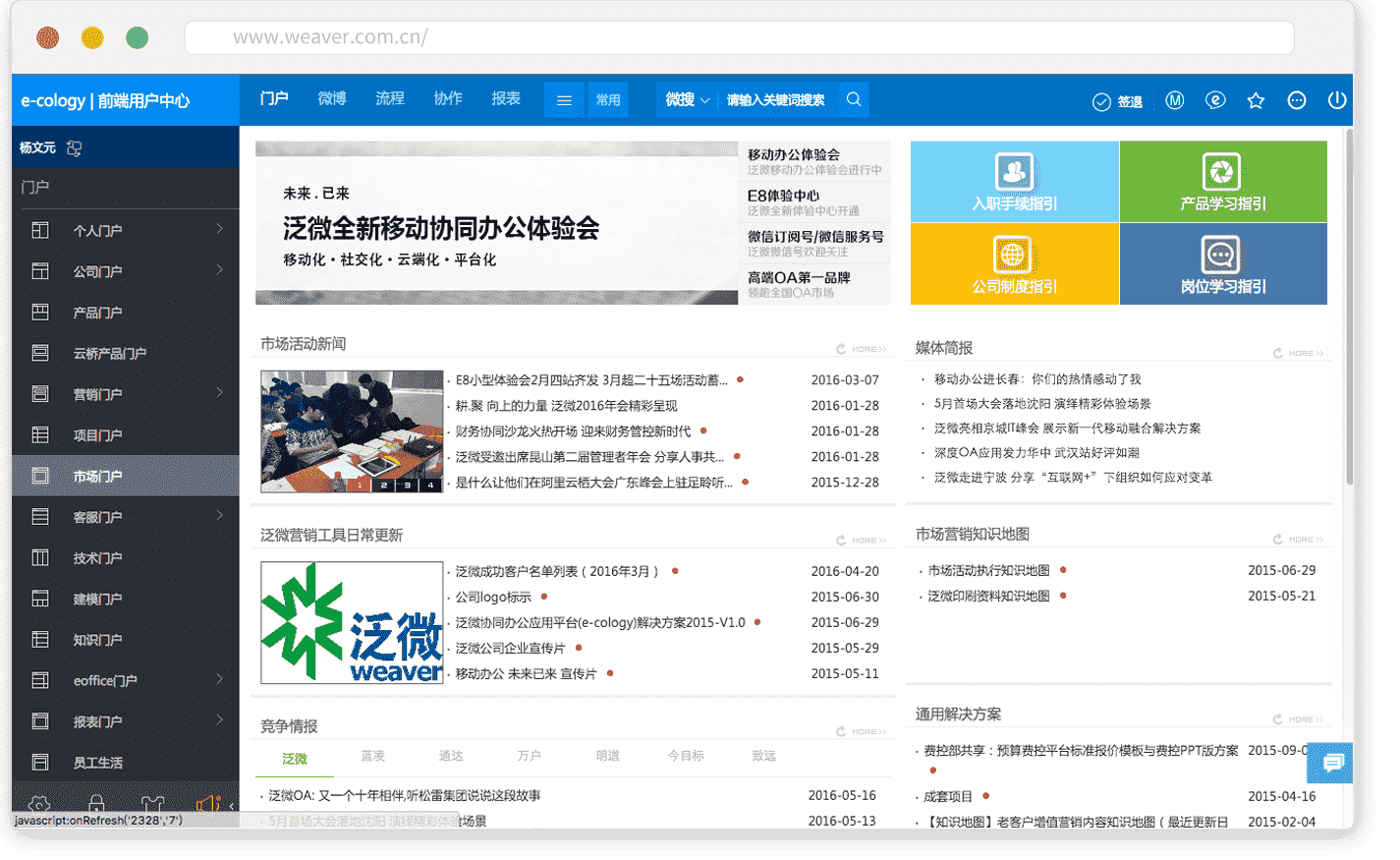Click the circled M icon in header
The height and width of the screenshot is (860, 1400).
click(x=1174, y=100)
